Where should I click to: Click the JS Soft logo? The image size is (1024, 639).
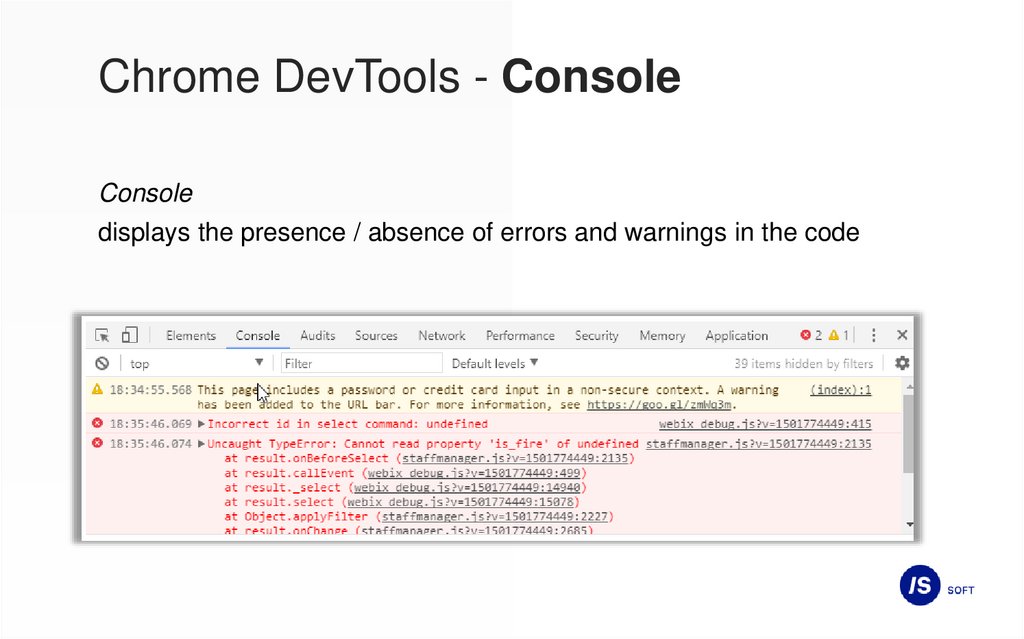click(x=920, y=587)
